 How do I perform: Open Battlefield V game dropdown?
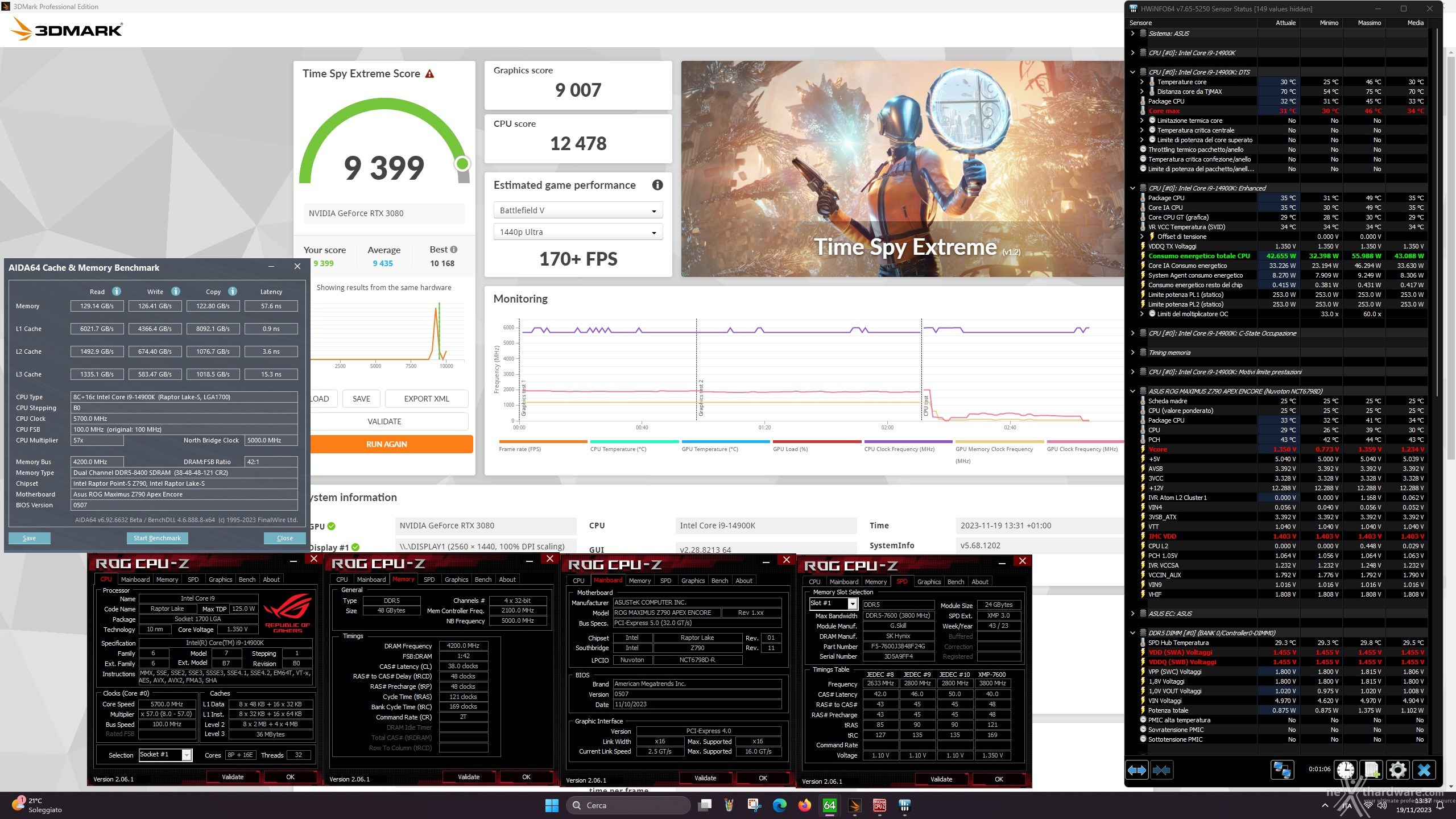pyautogui.click(x=578, y=210)
